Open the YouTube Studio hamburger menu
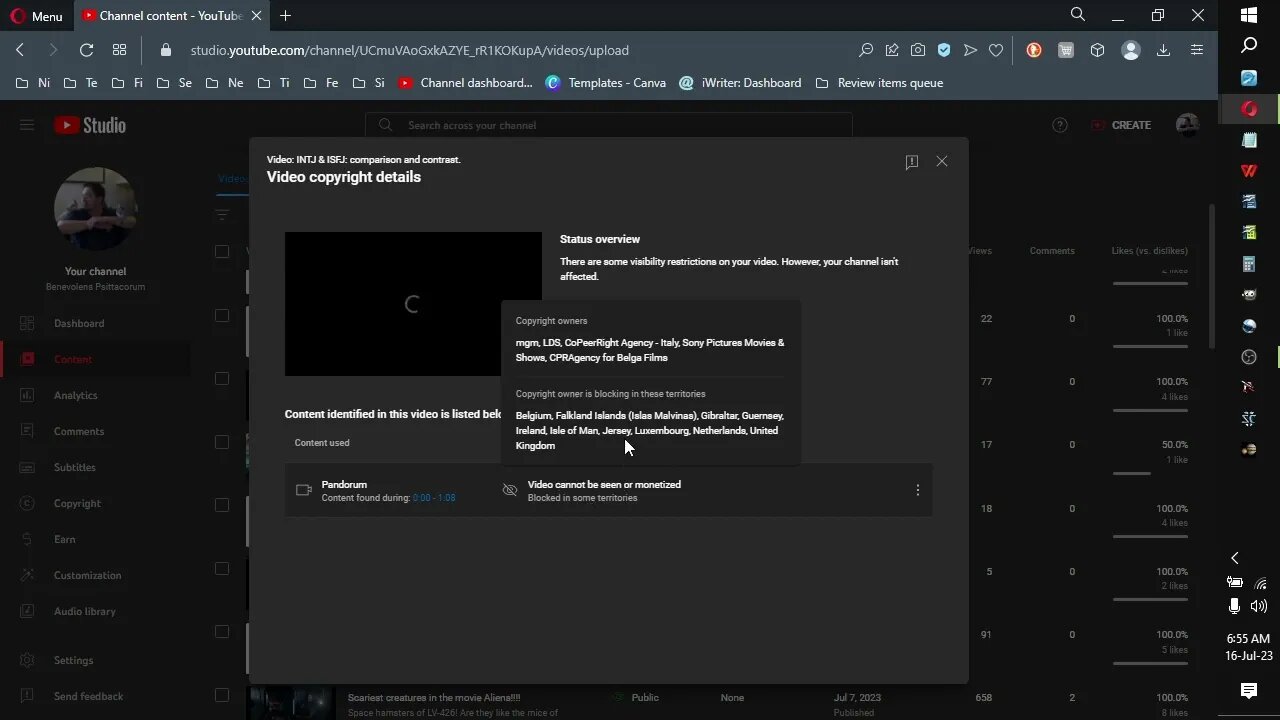1280x720 pixels. (x=27, y=125)
